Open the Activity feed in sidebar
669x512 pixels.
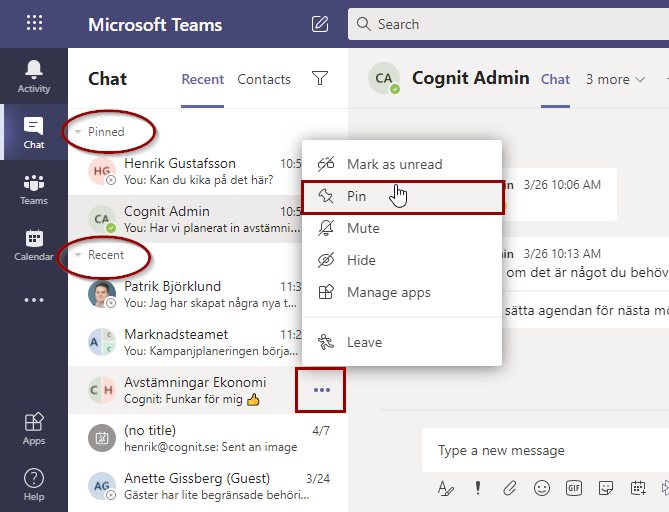pyautogui.click(x=34, y=76)
